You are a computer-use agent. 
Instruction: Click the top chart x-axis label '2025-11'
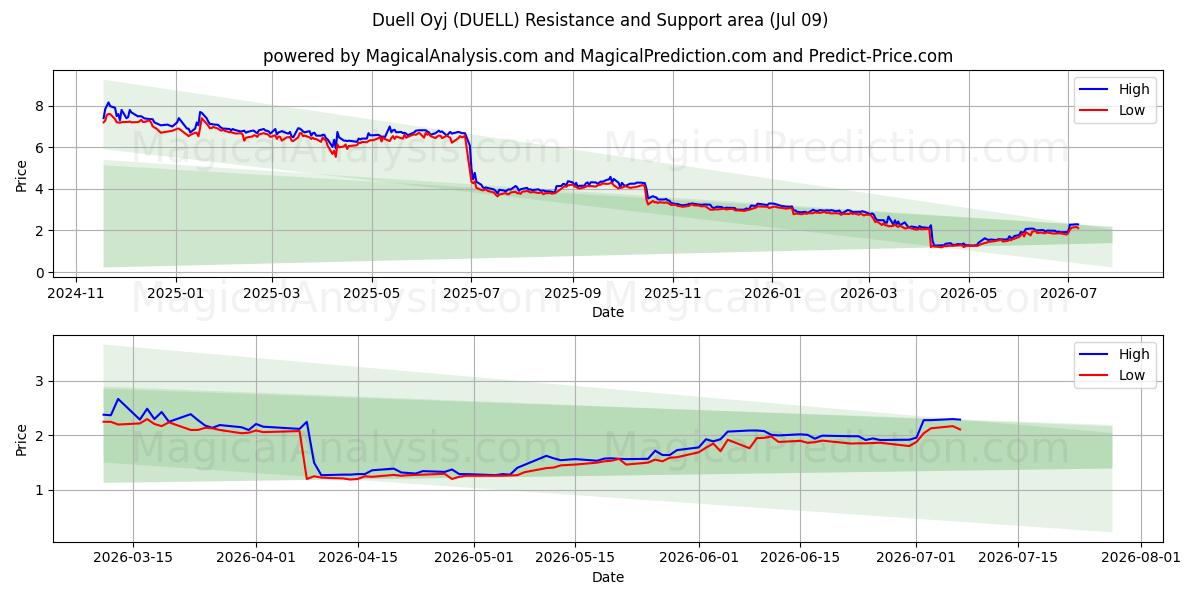pos(672,295)
